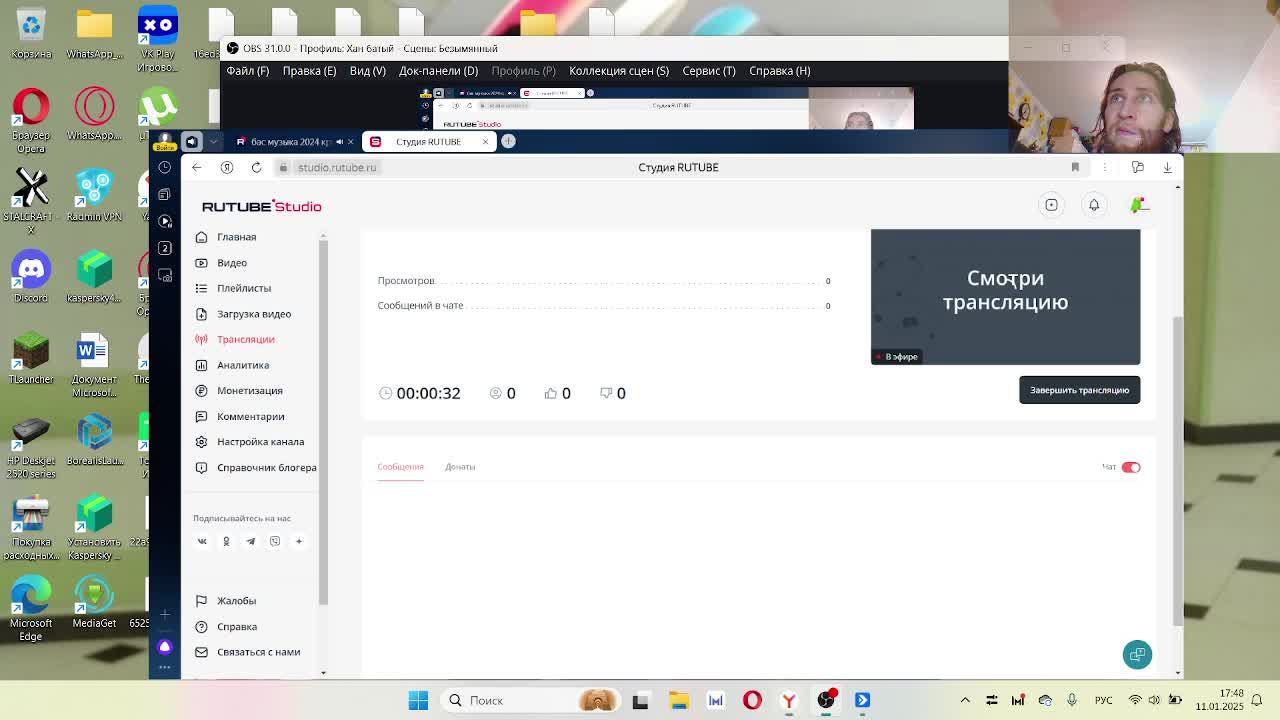Screen dimensions: 1280x720
Task: Click the studio.rutube.ru address field
Action: pyautogui.click(x=337, y=167)
